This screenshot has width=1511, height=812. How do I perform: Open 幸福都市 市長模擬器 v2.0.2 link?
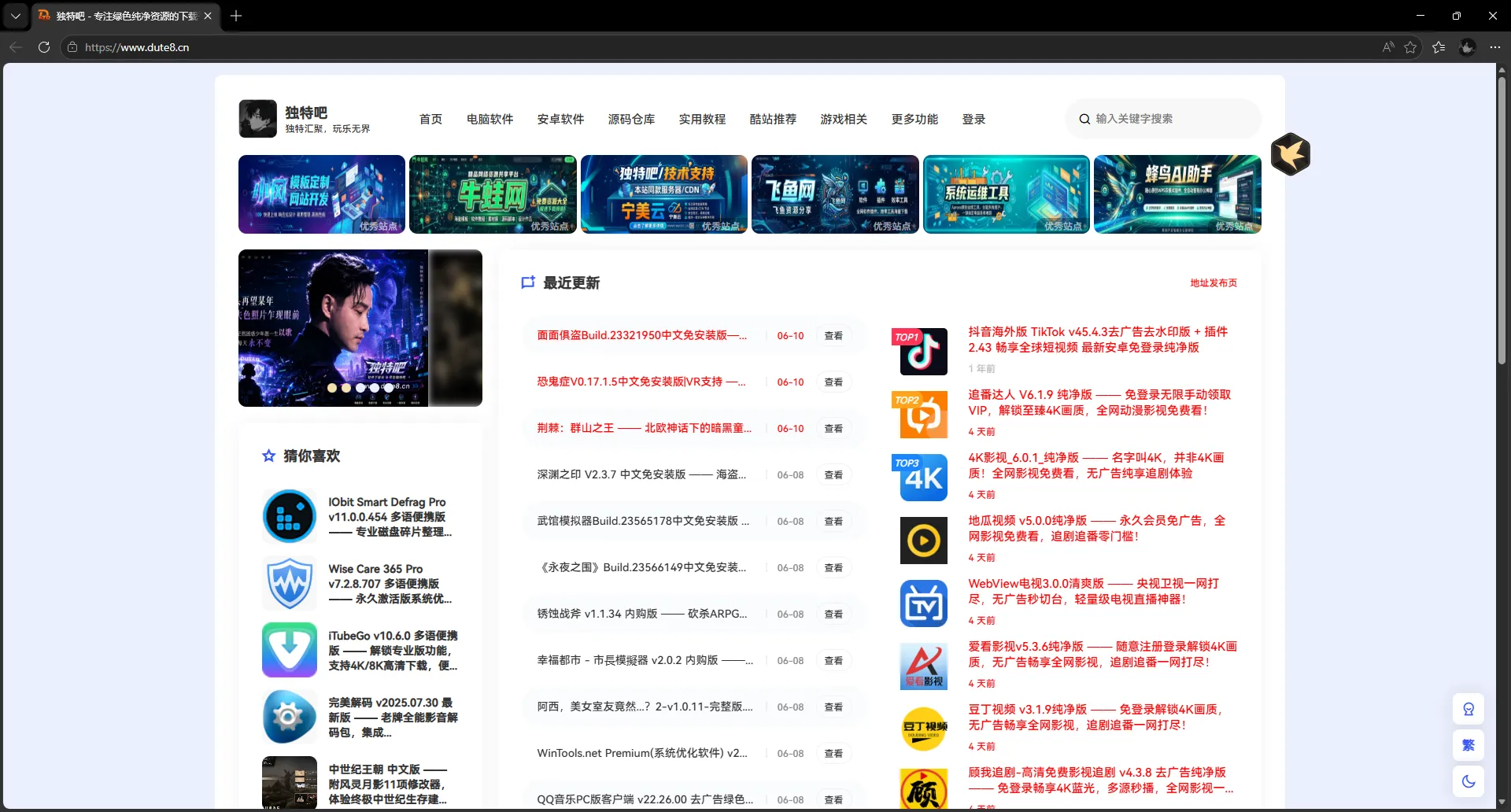tap(645, 660)
